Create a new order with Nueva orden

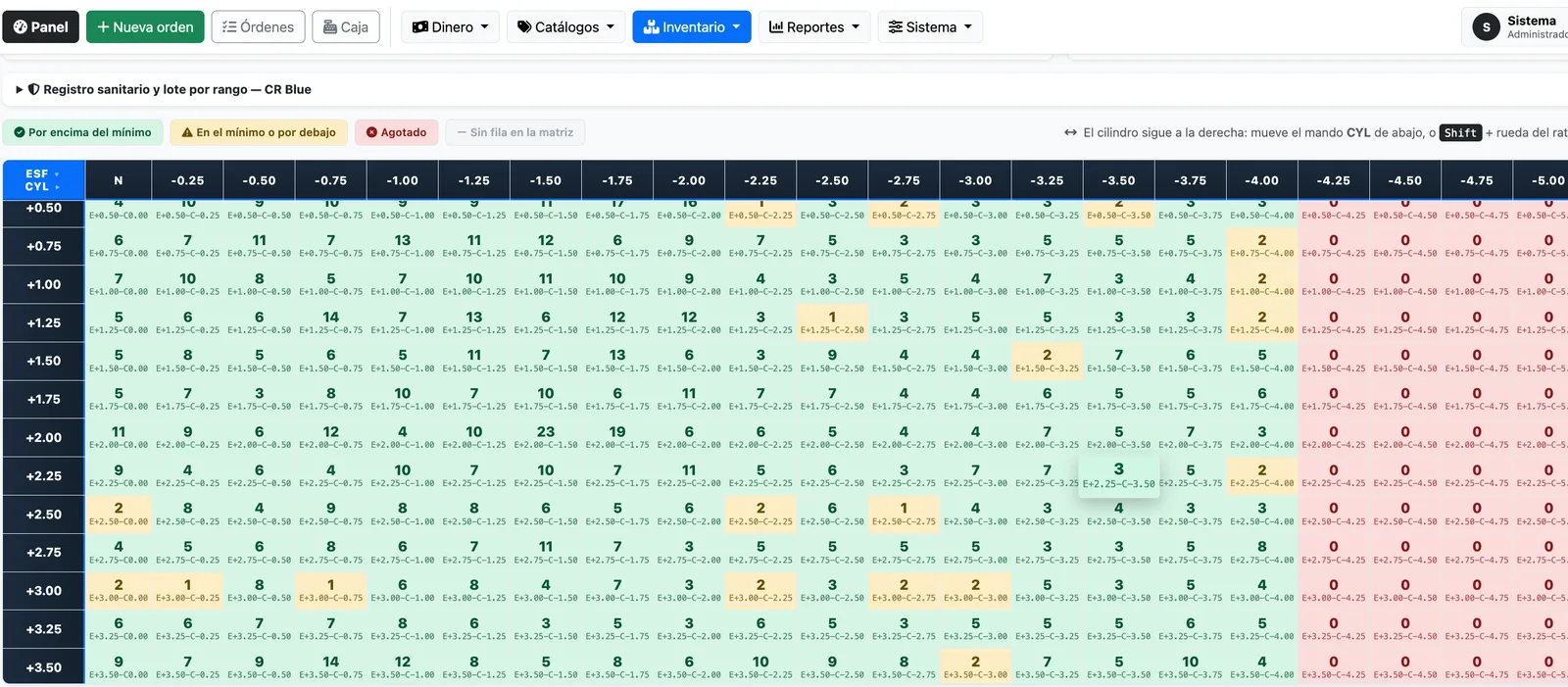tap(145, 26)
